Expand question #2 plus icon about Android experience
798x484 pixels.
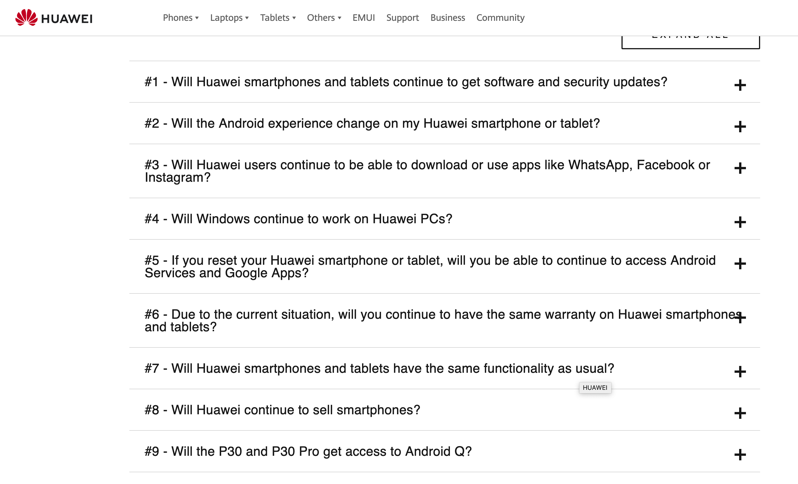740,126
